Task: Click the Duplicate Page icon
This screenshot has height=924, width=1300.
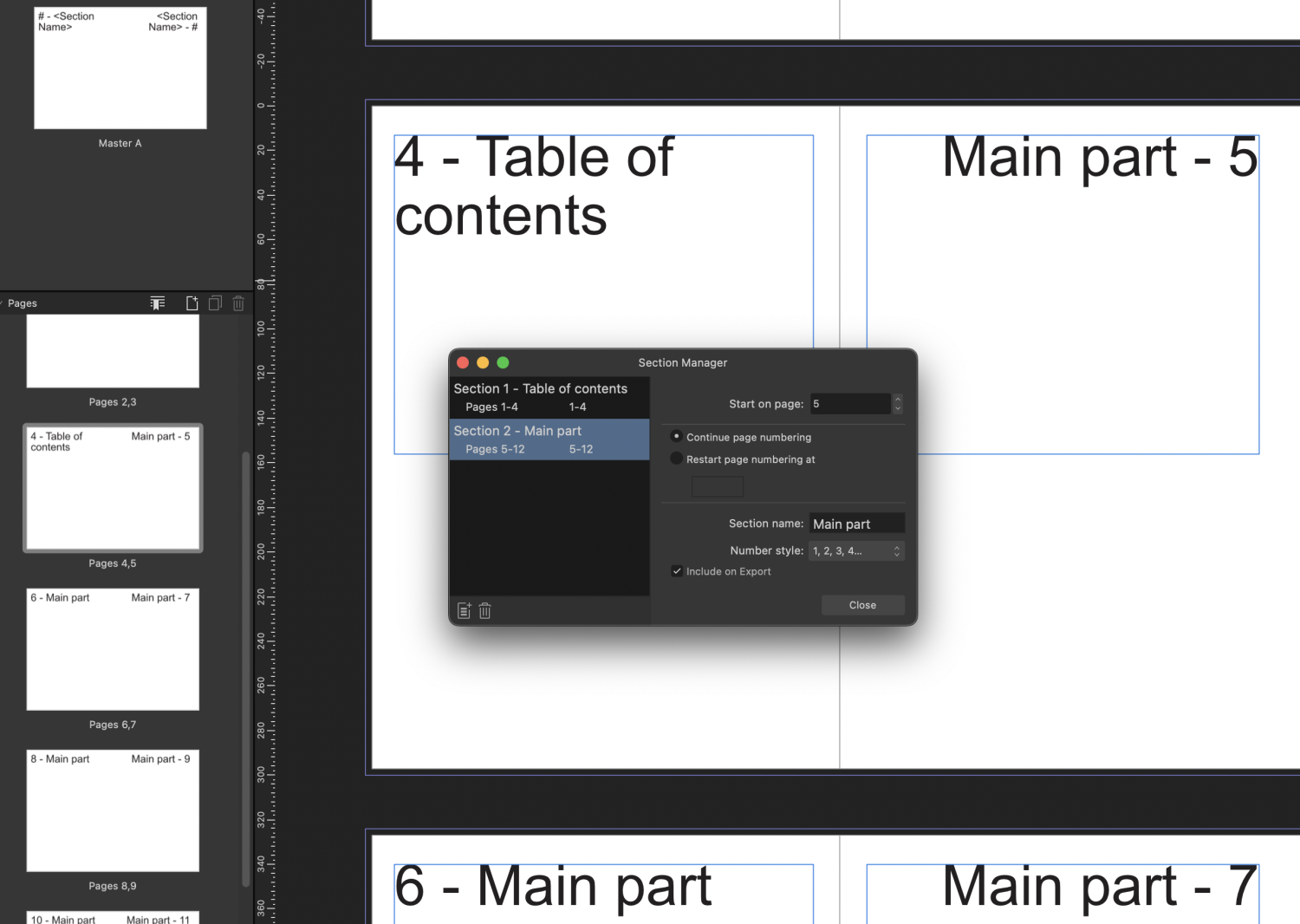Action: pos(215,303)
